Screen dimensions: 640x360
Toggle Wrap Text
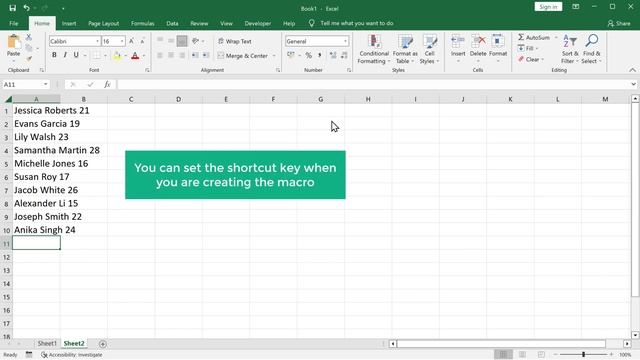click(x=235, y=41)
